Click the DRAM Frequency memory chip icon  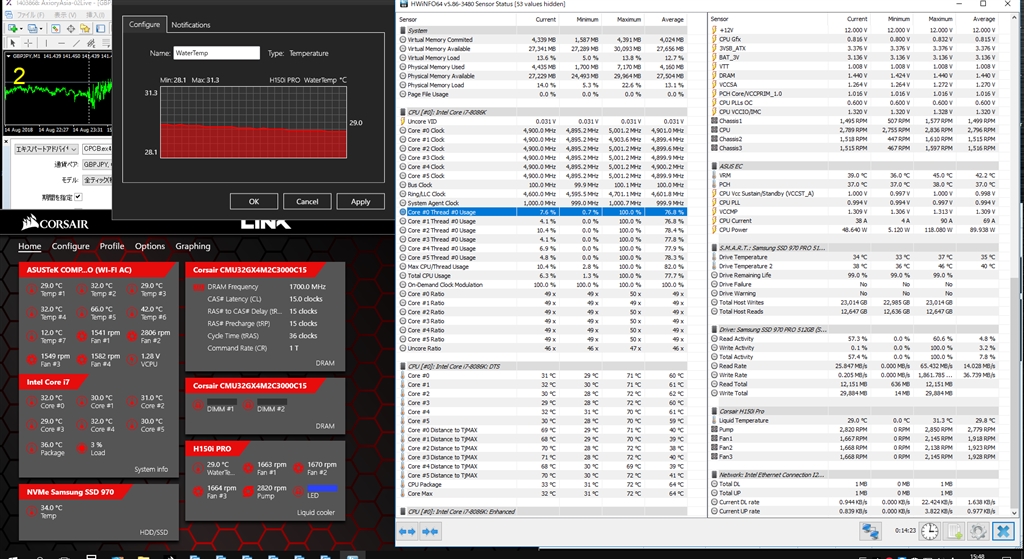pos(199,287)
